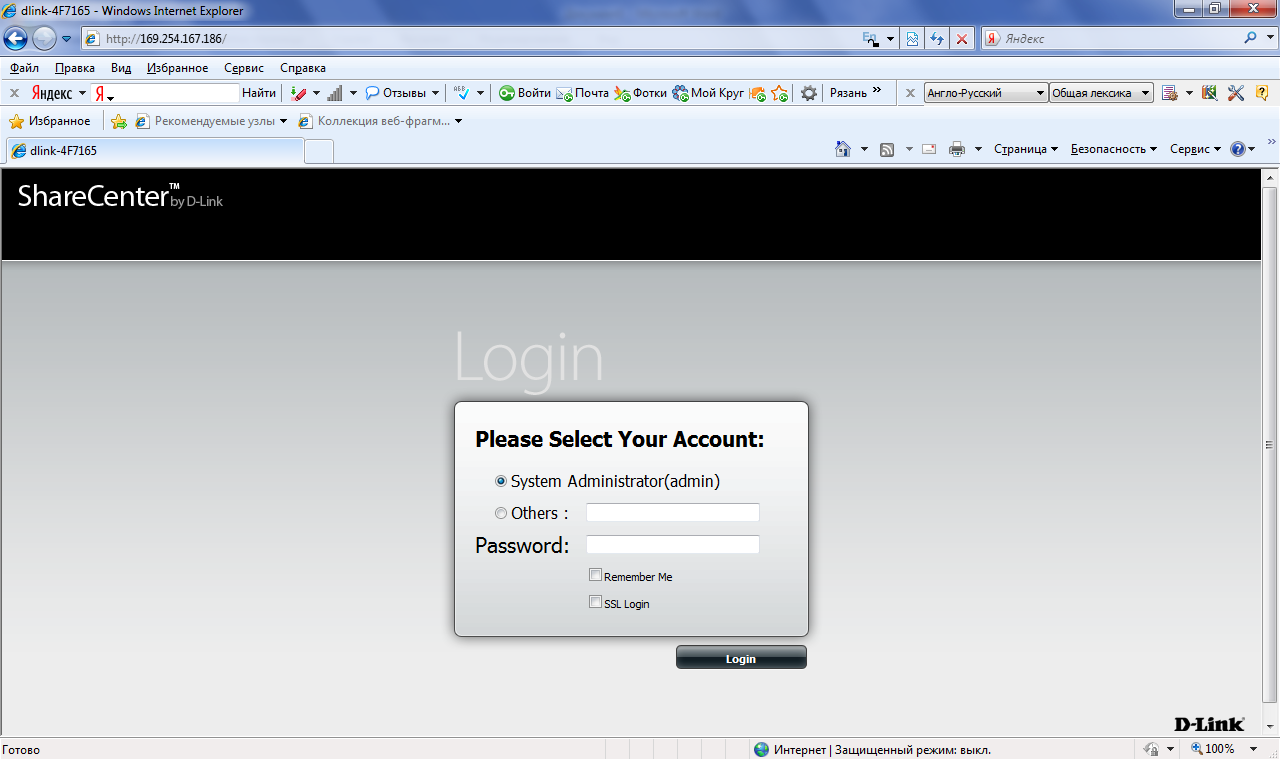Image resolution: width=1280 pixels, height=760 pixels.
Task: Click the browser Forward arrow button
Action: click(x=44, y=39)
